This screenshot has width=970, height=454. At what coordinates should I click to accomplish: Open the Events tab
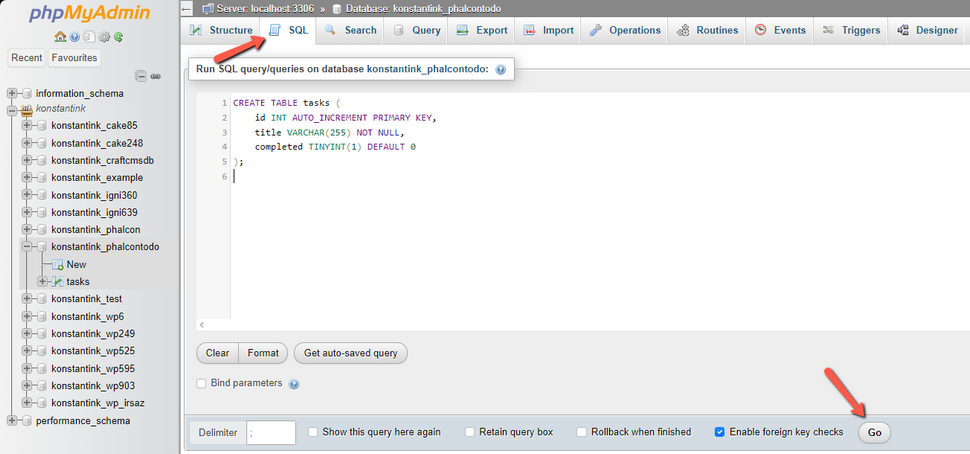click(x=780, y=30)
